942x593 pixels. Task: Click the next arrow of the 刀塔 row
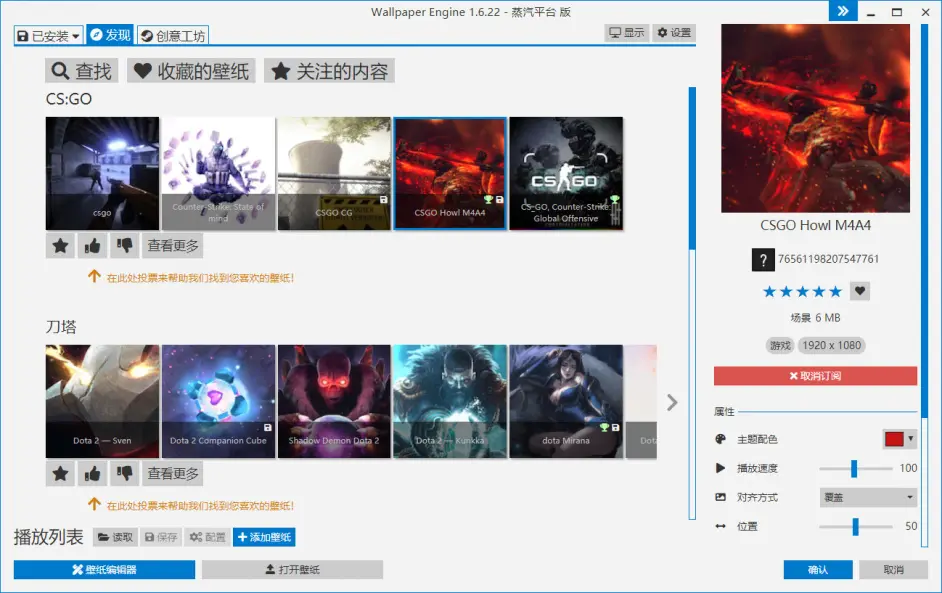pos(672,402)
